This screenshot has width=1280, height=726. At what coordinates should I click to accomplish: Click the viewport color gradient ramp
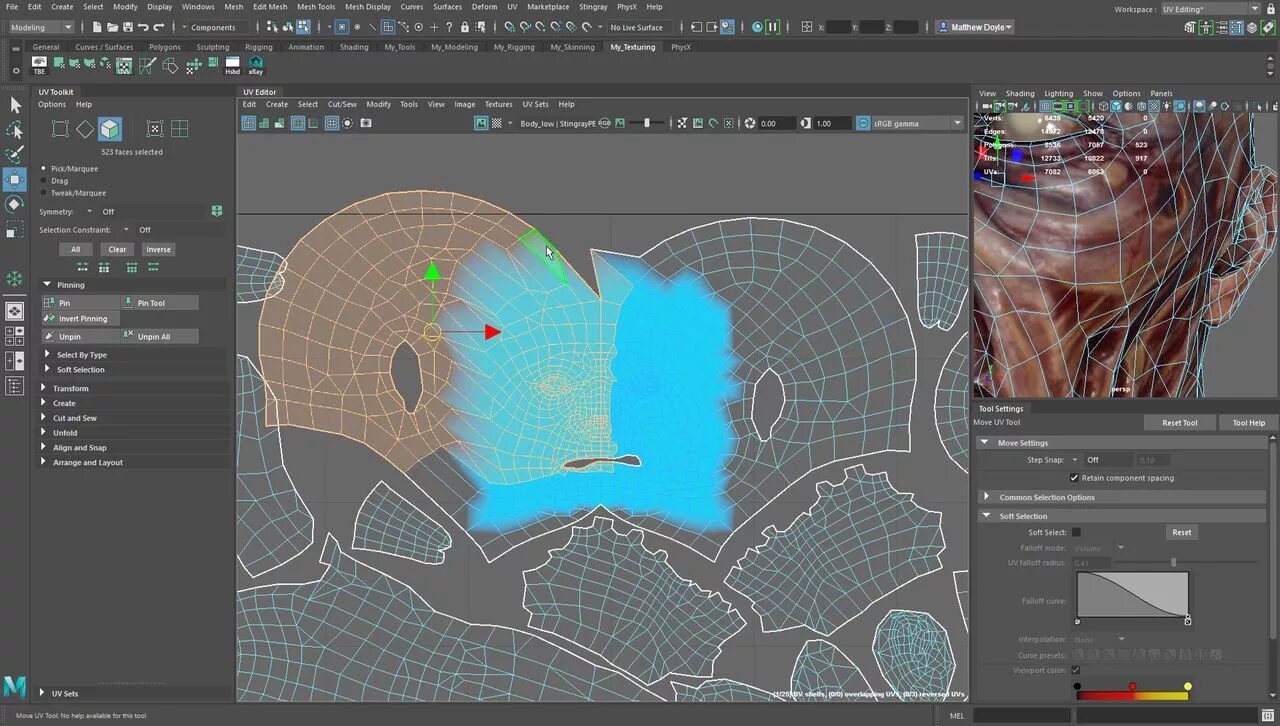pos(1132,695)
